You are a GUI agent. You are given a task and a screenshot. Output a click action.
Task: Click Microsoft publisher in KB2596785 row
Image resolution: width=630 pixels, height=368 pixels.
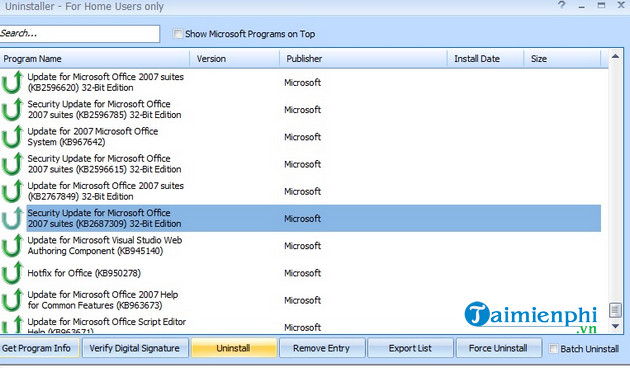[x=303, y=110]
